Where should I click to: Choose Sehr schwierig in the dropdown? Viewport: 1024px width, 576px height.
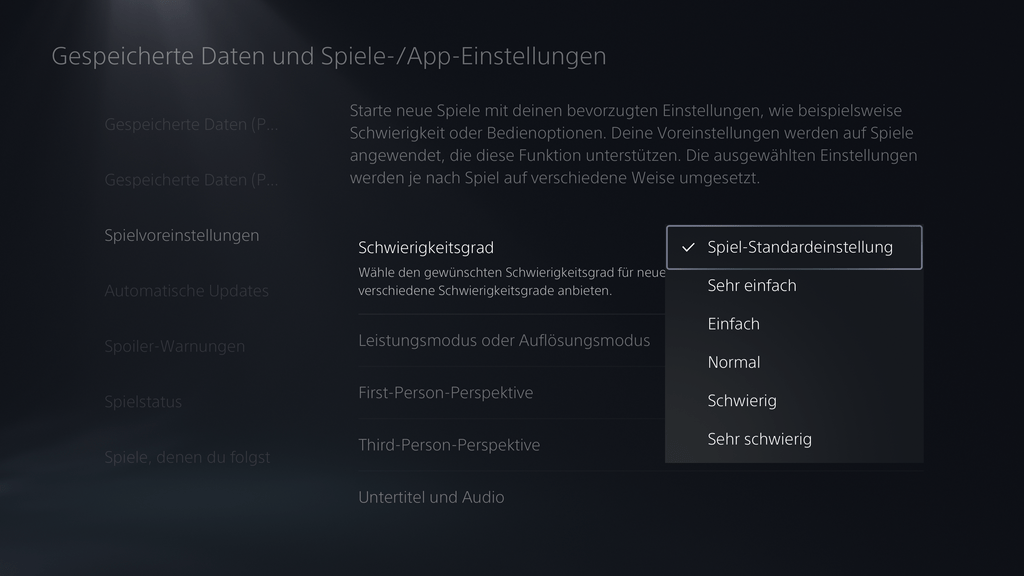[794, 440]
